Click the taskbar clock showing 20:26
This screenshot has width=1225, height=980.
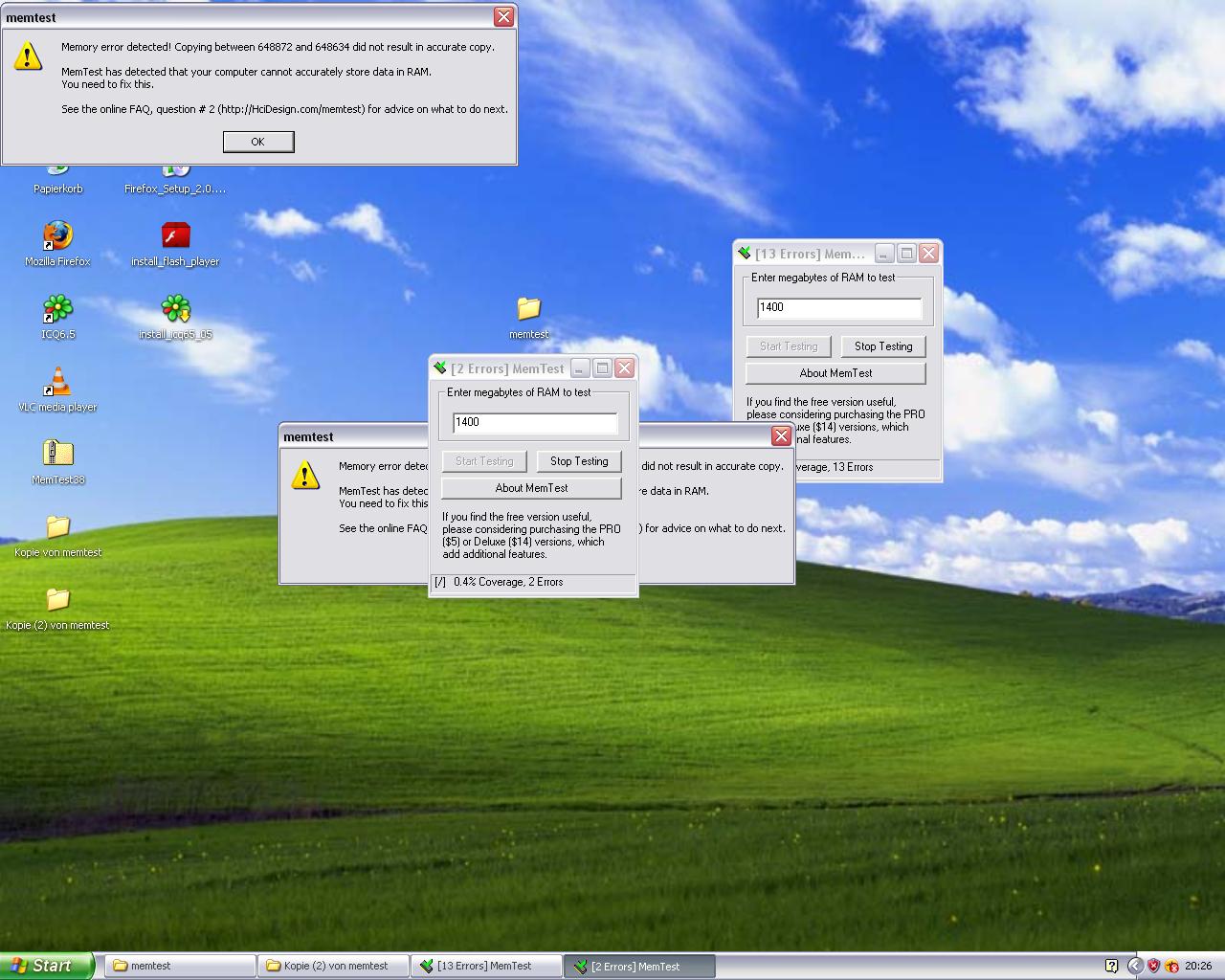click(1198, 966)
